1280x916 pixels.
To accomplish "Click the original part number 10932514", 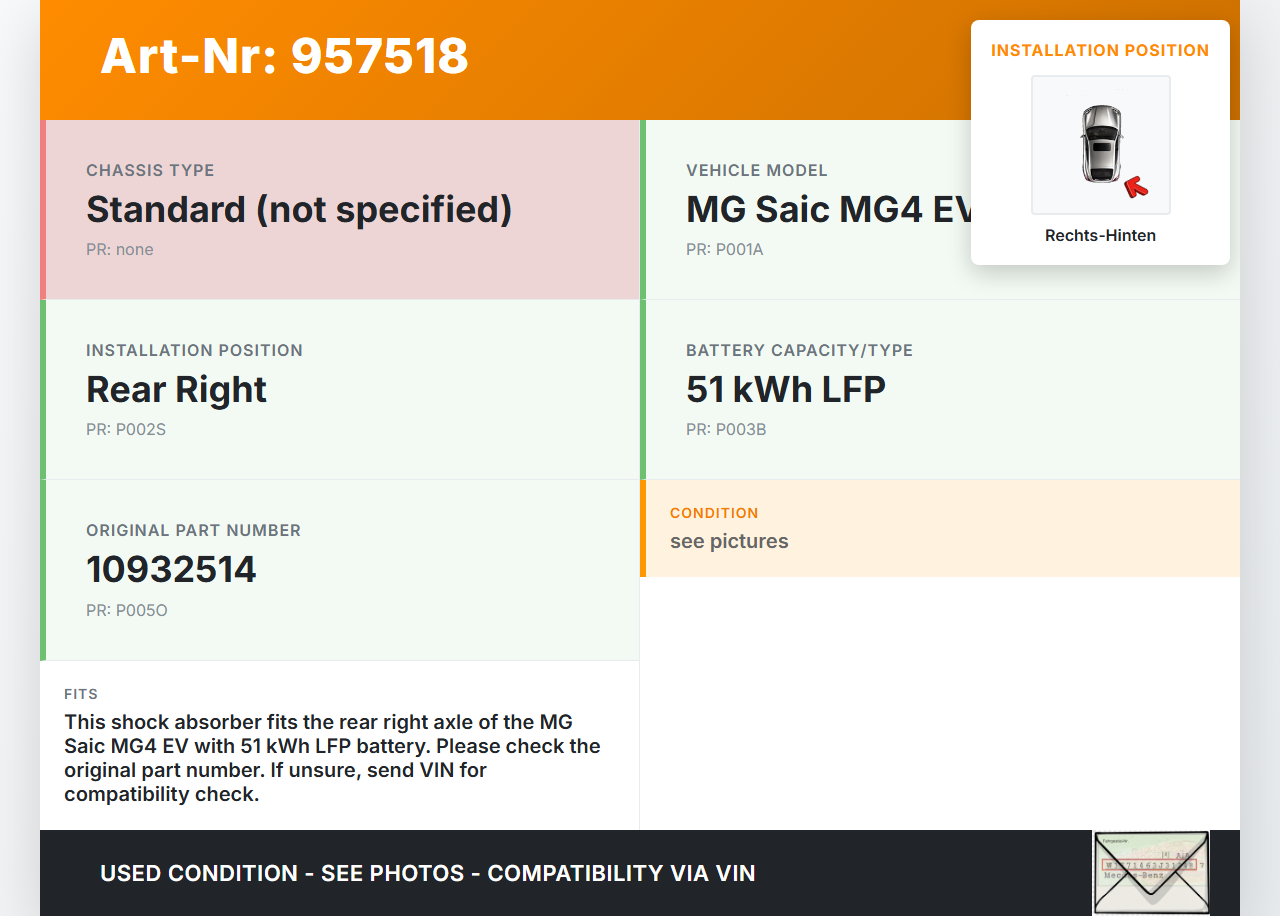I will click(x=171, y=569).
